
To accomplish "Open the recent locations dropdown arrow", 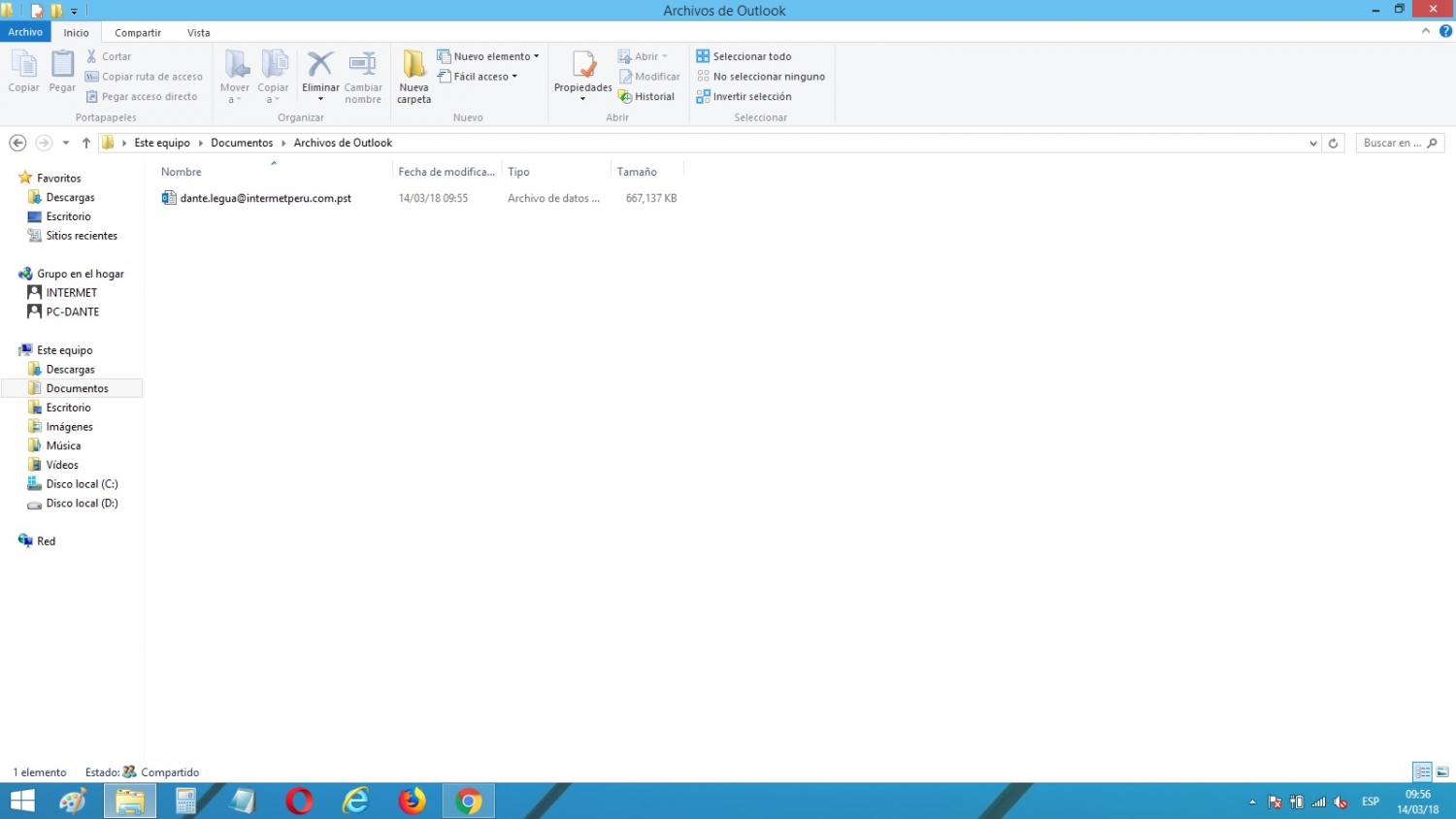I will [66, 143].
